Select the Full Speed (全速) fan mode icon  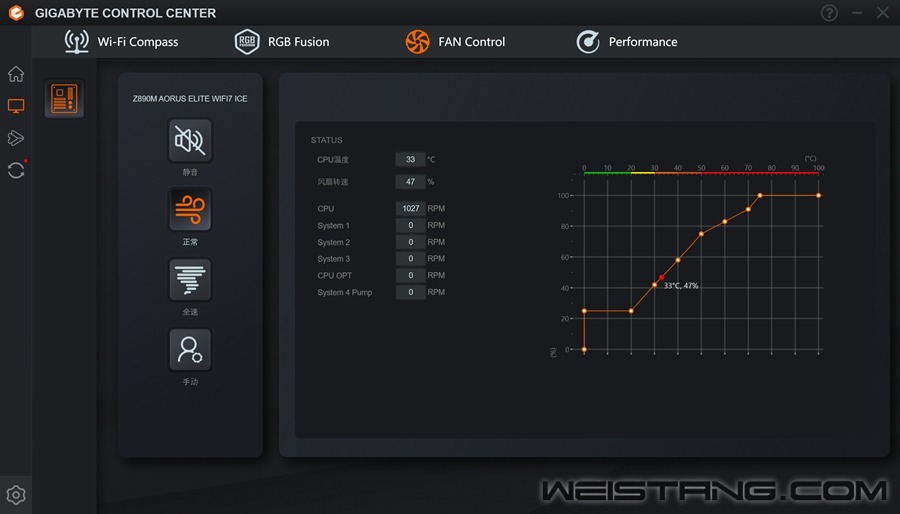pyautogui.click(x=190, y=280)
